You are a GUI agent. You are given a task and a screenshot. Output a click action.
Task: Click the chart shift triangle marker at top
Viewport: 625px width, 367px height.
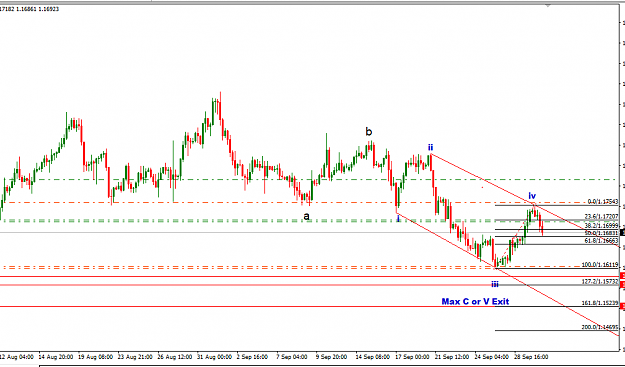[x=548, y=6]
